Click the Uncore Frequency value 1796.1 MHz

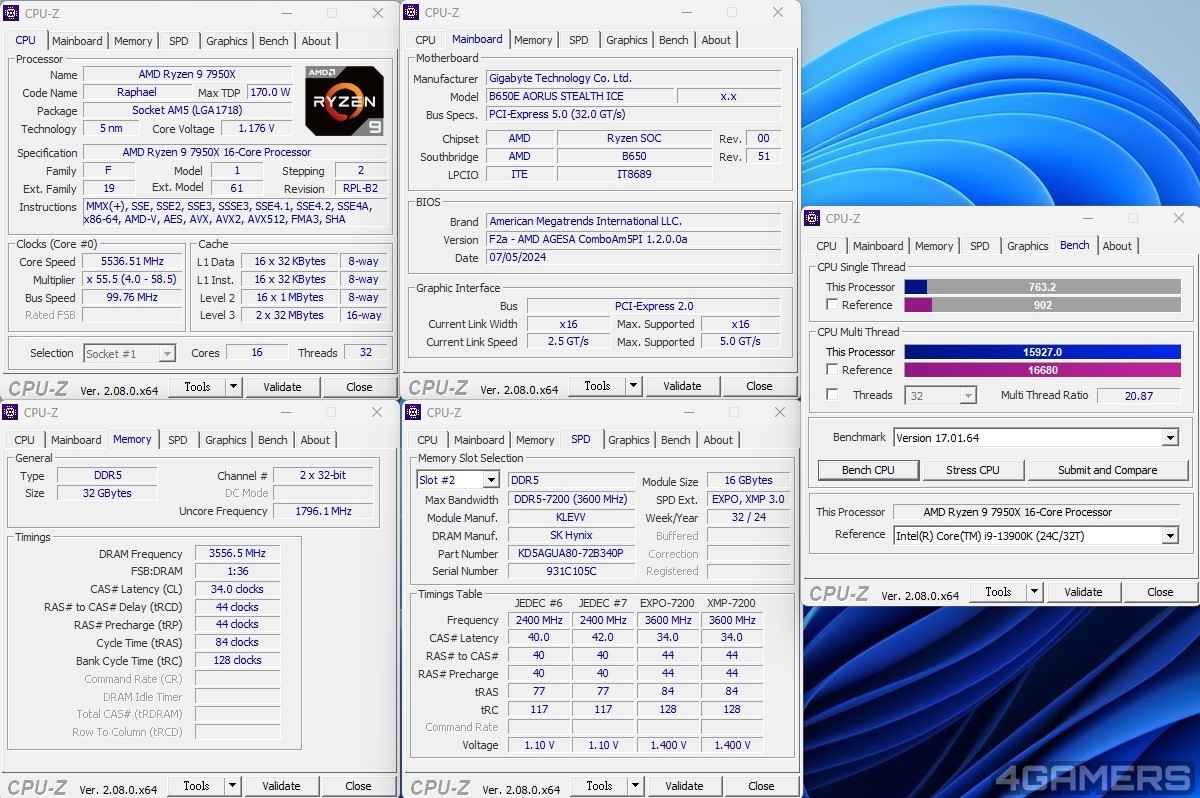click(x=322, y=511)
